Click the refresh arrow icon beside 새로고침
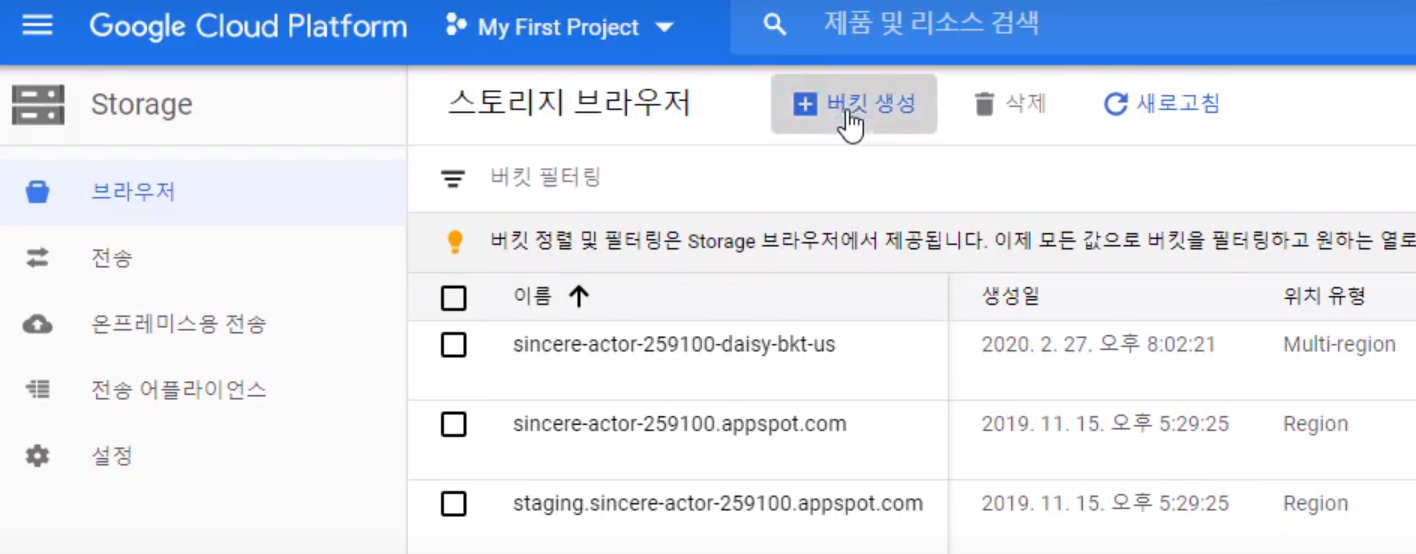The image size is (1416, 554). (1115, 104)
